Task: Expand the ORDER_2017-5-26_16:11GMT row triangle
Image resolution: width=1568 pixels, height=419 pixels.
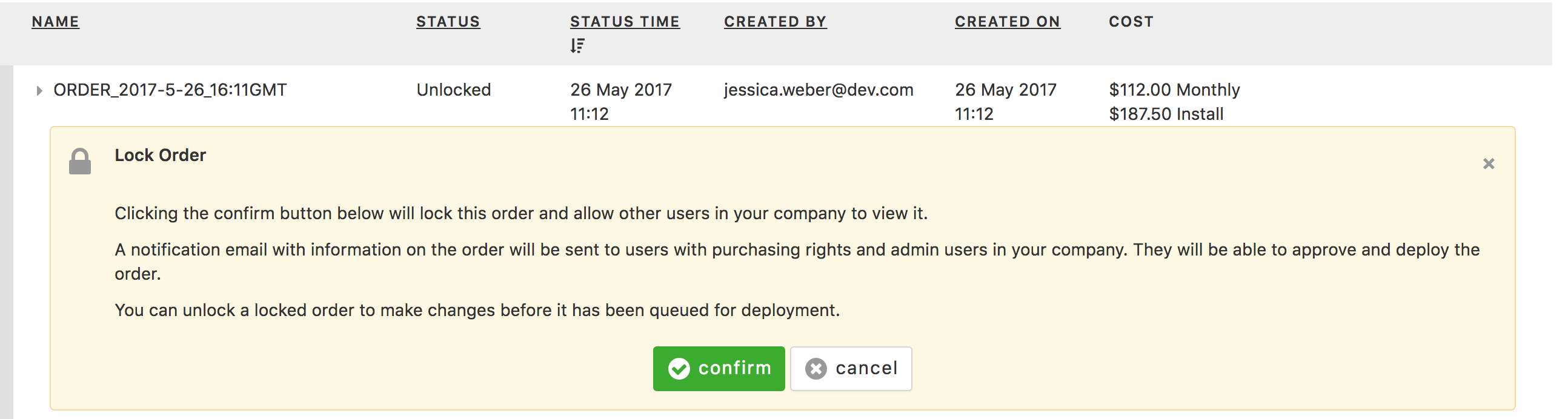Action: coord(39,91)
